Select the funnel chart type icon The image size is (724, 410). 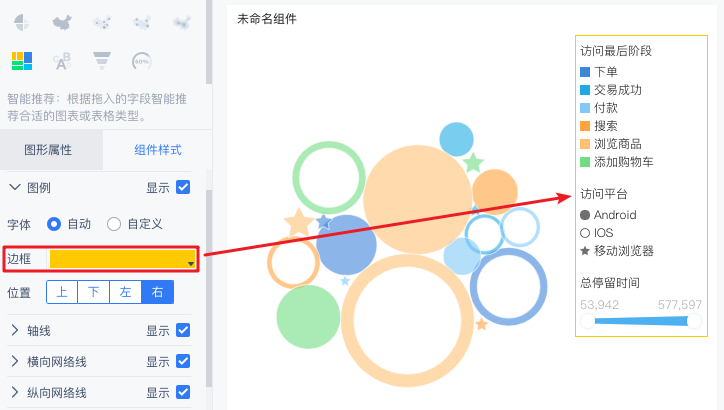click(x=102, y=61)
